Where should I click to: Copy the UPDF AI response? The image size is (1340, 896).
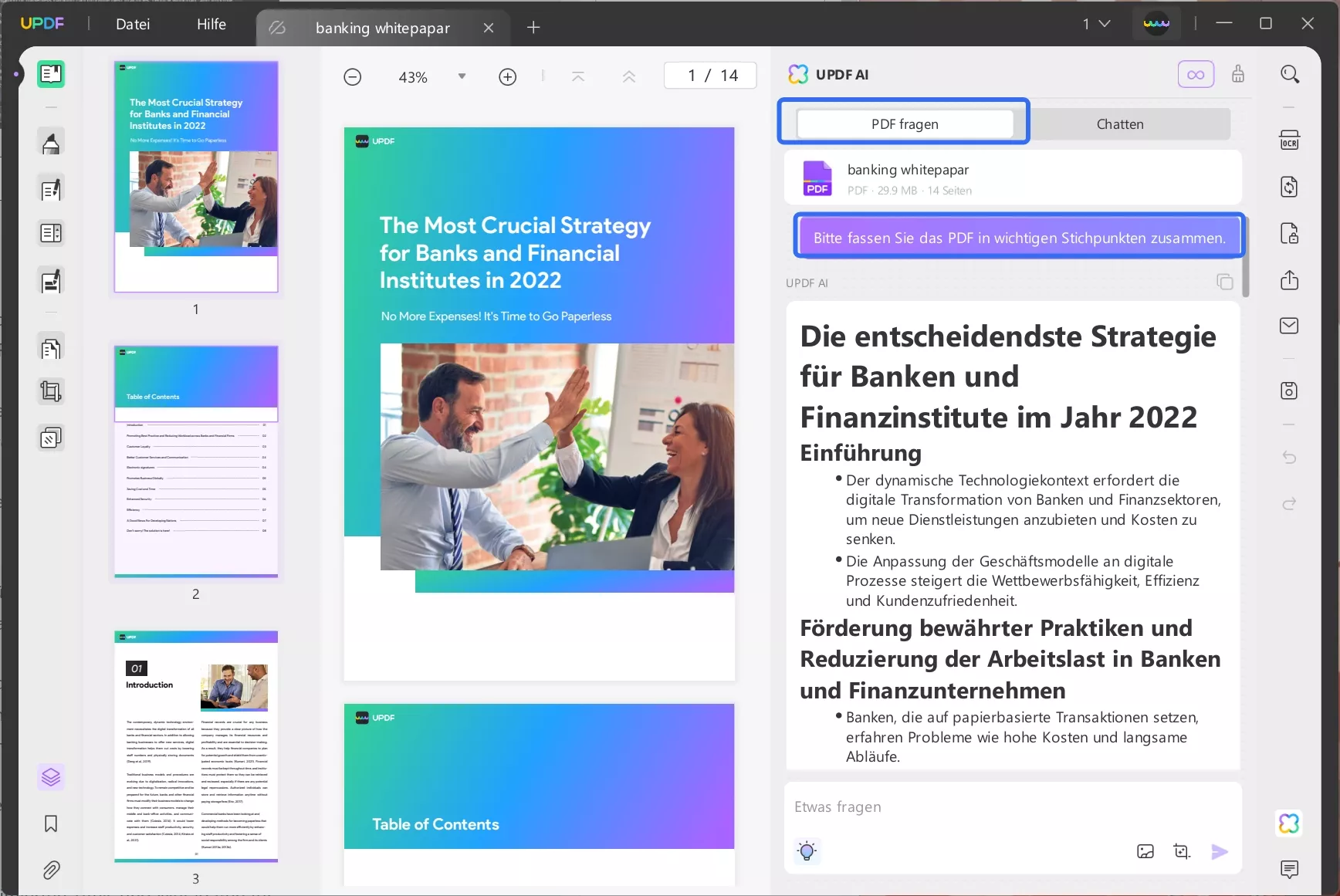pyautogui.click(x=1225, y=282)
